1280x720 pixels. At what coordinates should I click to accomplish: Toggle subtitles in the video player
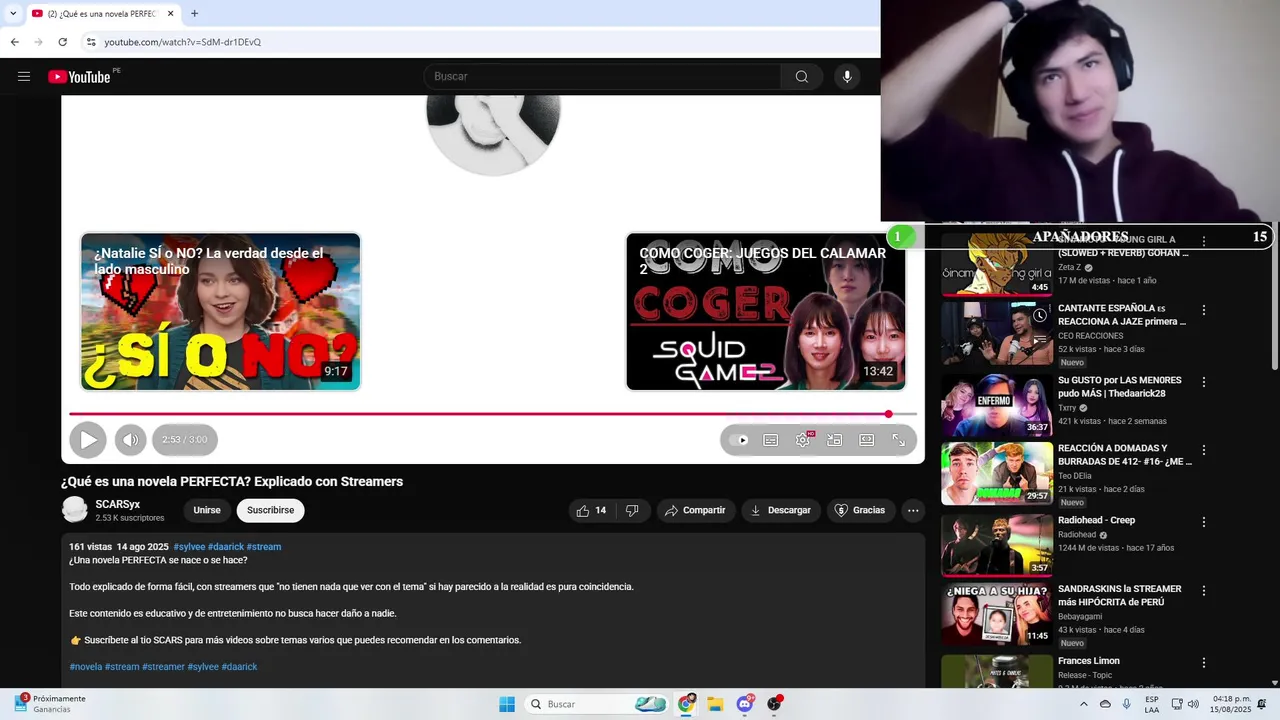771,440
